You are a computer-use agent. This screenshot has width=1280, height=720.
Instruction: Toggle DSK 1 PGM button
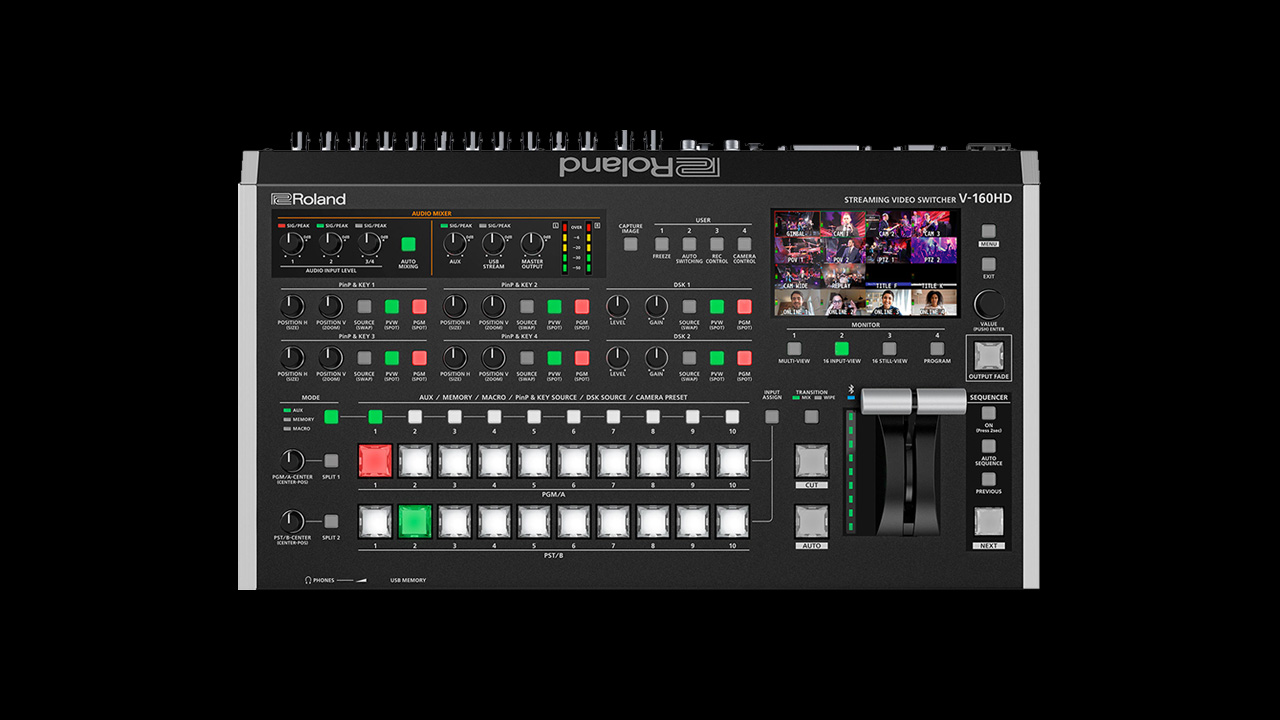point(744,307)
